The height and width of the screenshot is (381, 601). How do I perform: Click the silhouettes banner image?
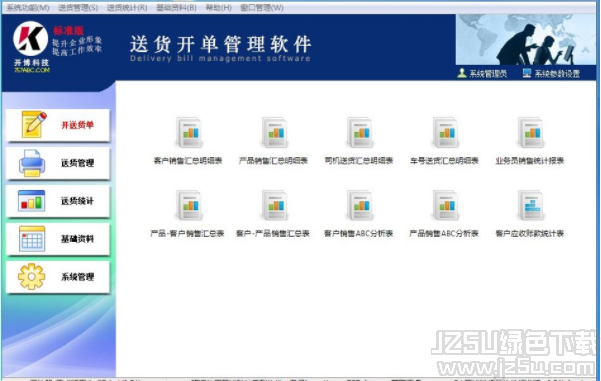(x=525, y=39)
